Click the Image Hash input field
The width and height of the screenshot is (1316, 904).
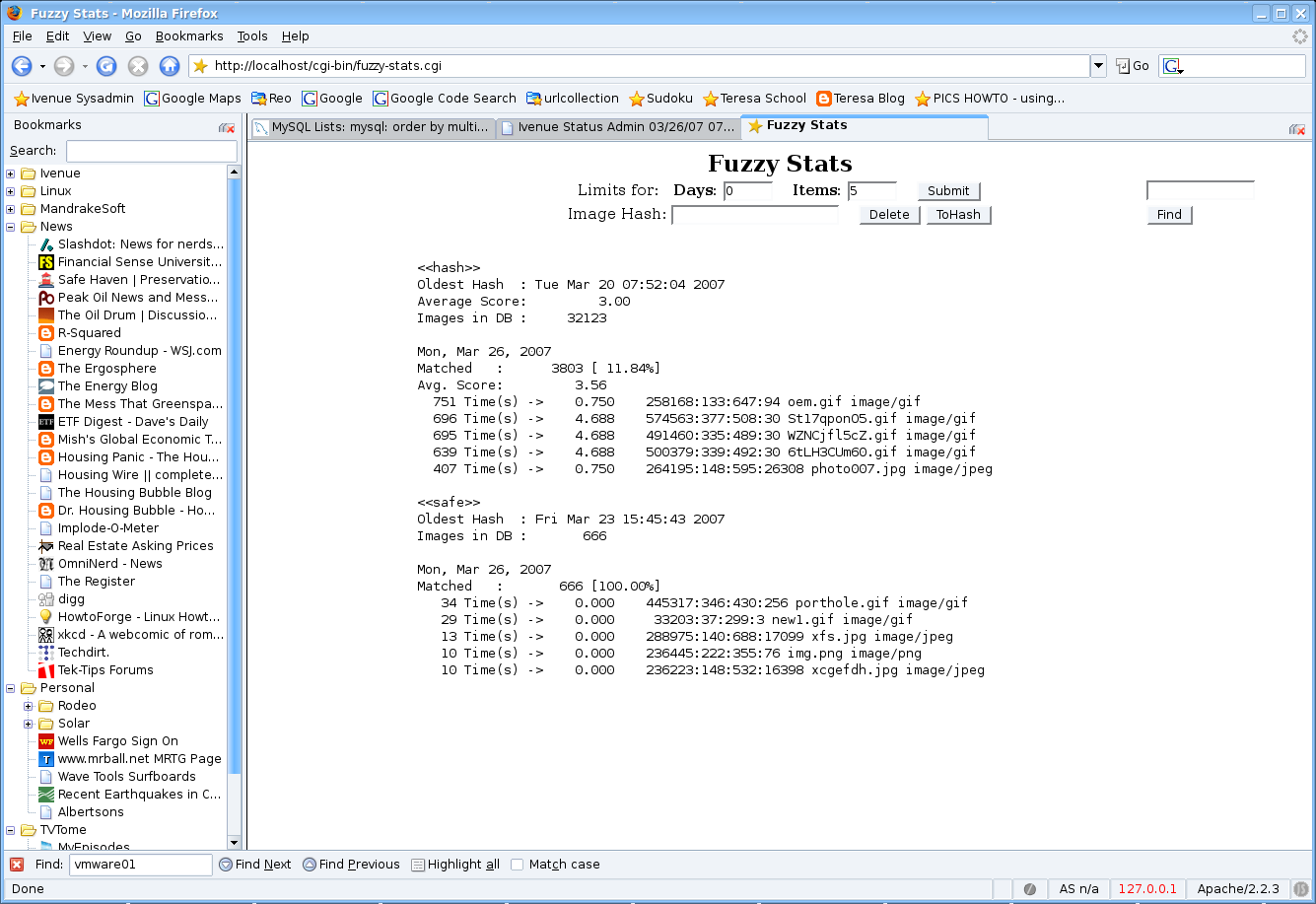(x=754, y=215)
